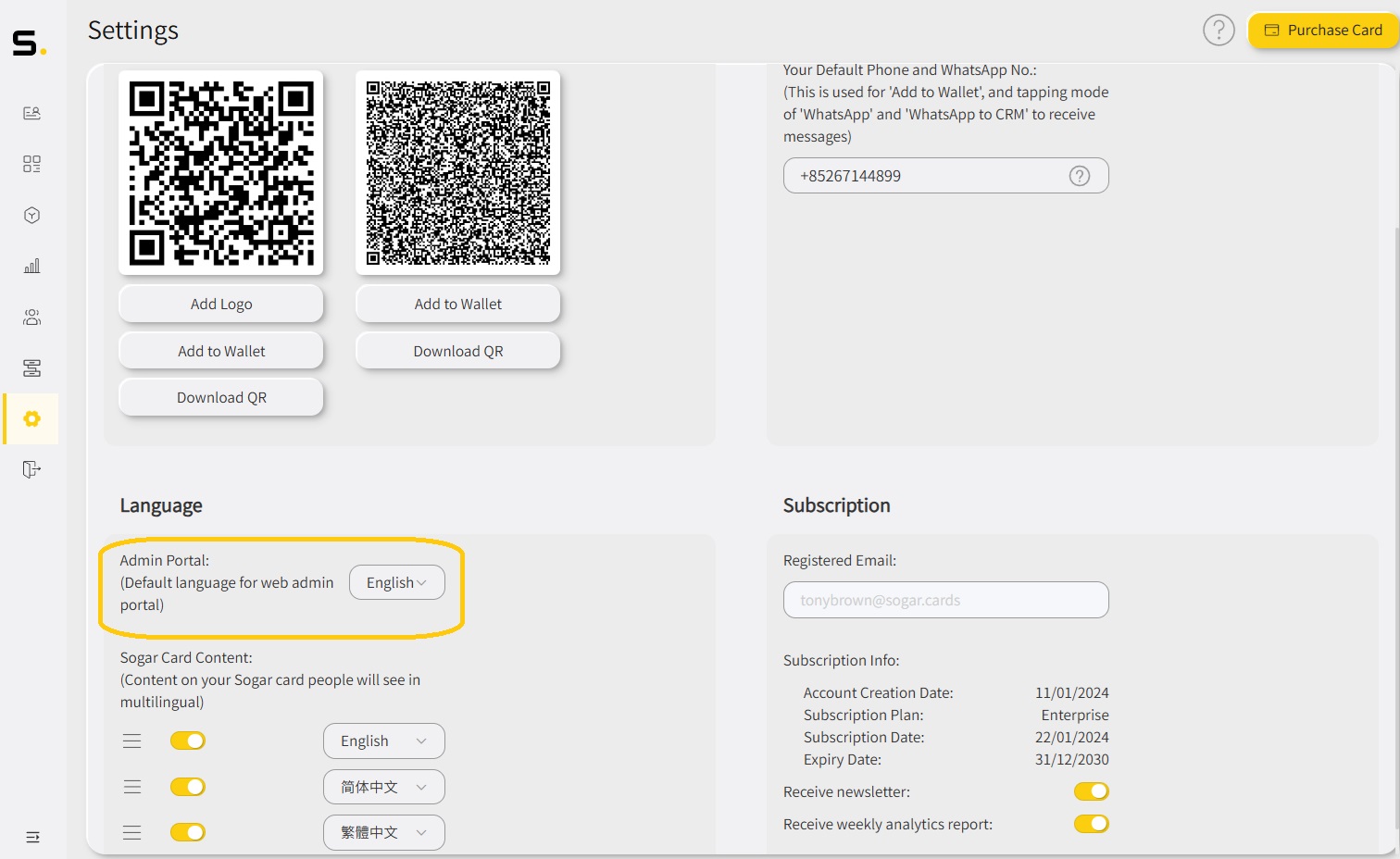Open the contact card page in sidebar
The width and height of the screenshot is (1400, 859).
[31, 113]
